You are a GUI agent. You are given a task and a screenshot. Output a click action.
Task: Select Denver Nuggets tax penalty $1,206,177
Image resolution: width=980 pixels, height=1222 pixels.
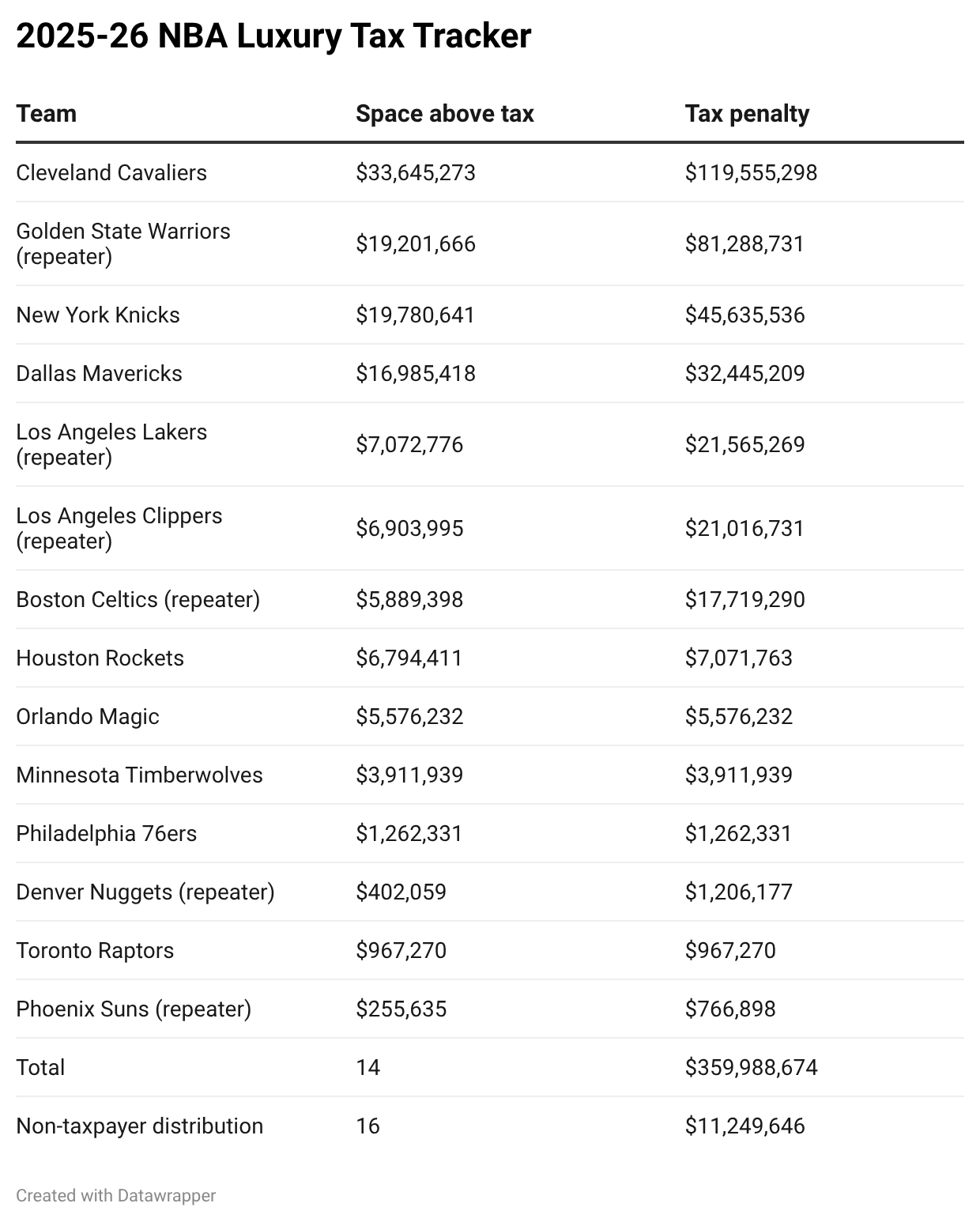click(738, 892)
